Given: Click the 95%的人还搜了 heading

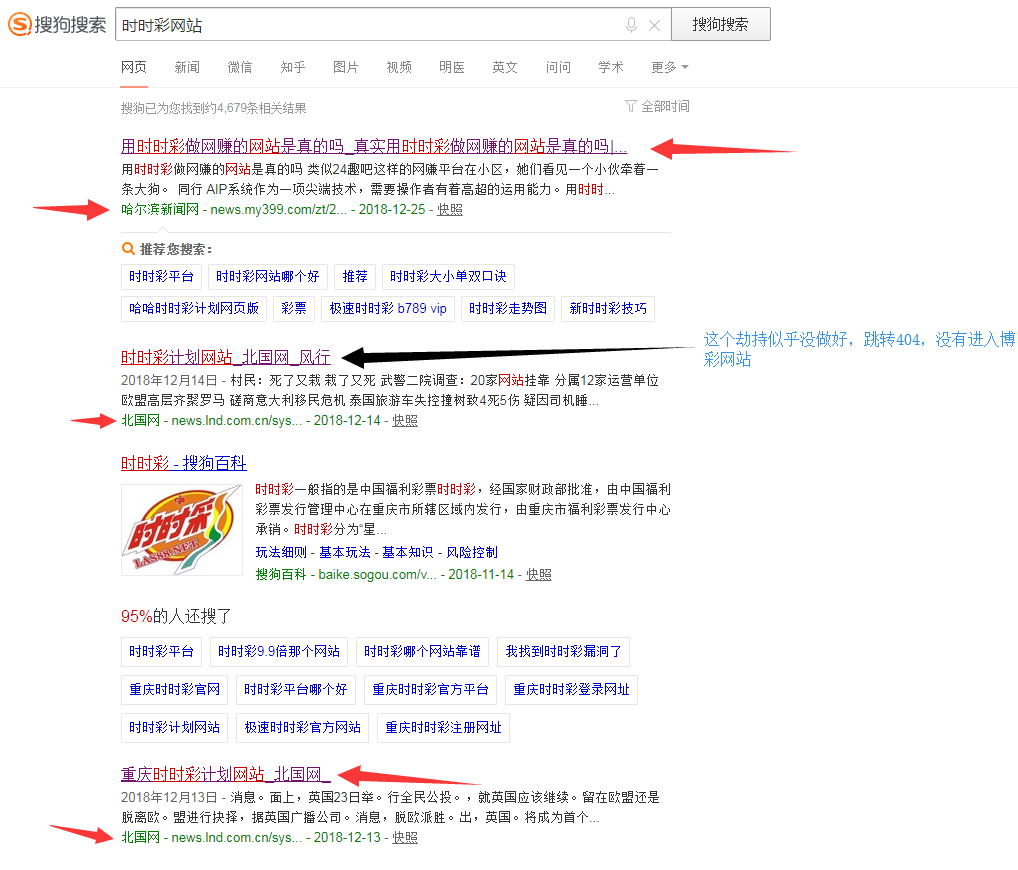Looking at the screenshot, I should pyautogui.click(x=176, y=616).
